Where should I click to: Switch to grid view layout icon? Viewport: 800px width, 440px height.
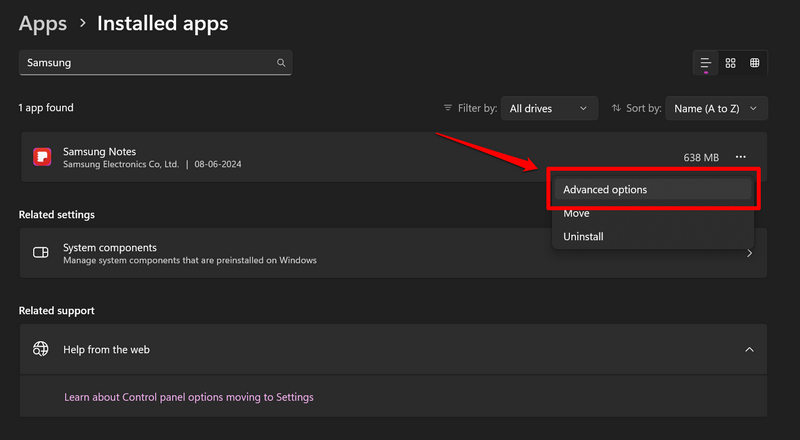(731, 63)
